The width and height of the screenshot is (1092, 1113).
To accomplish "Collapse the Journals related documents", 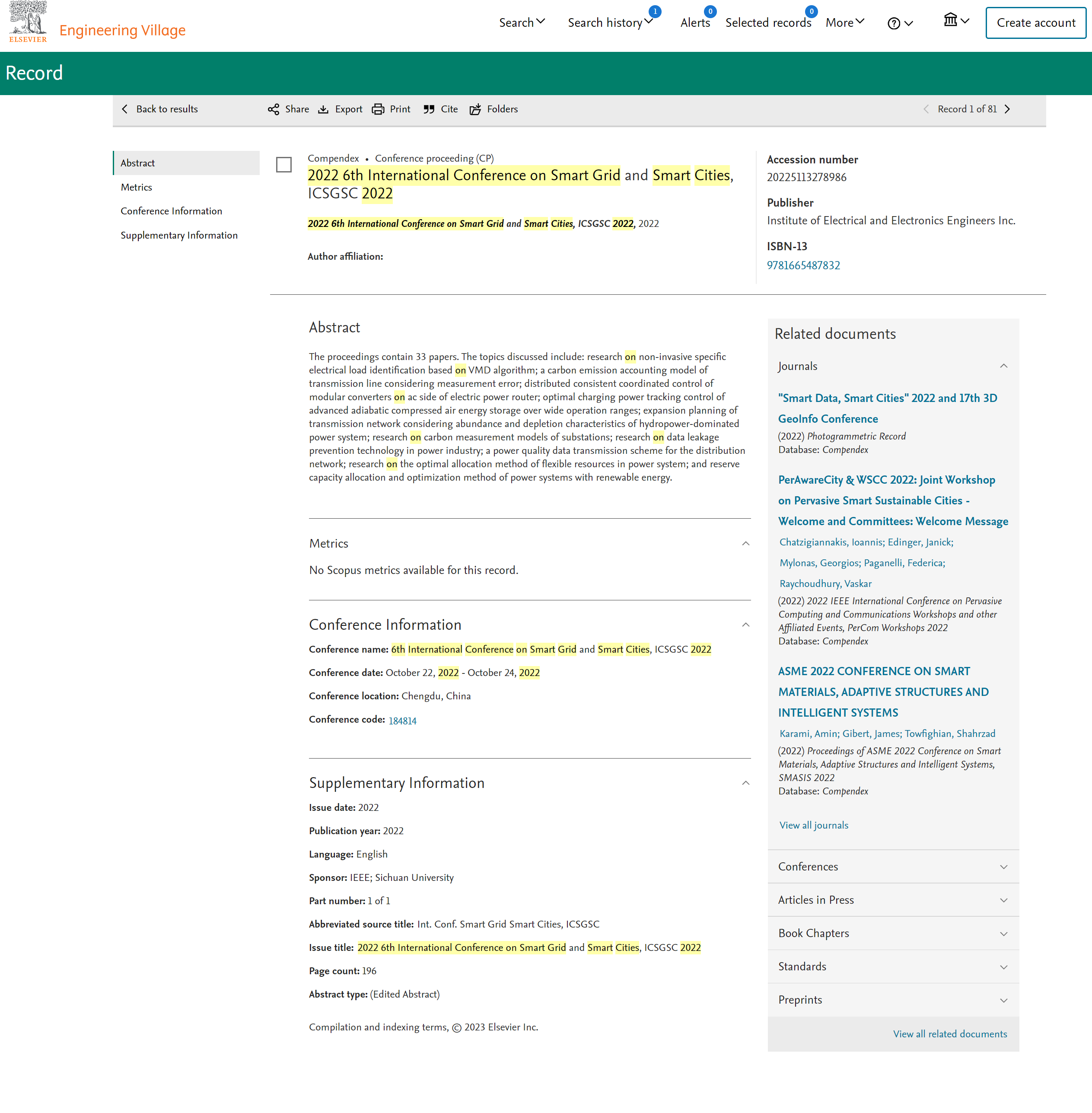I will pyautogui.click(x=1004, y=366).
